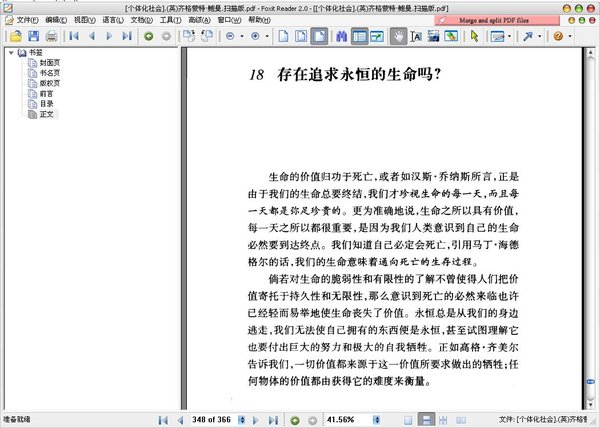Open the 高级(A) menu
Image resolution: width=600 pixels, height=428 pixels.
(199, 20)
